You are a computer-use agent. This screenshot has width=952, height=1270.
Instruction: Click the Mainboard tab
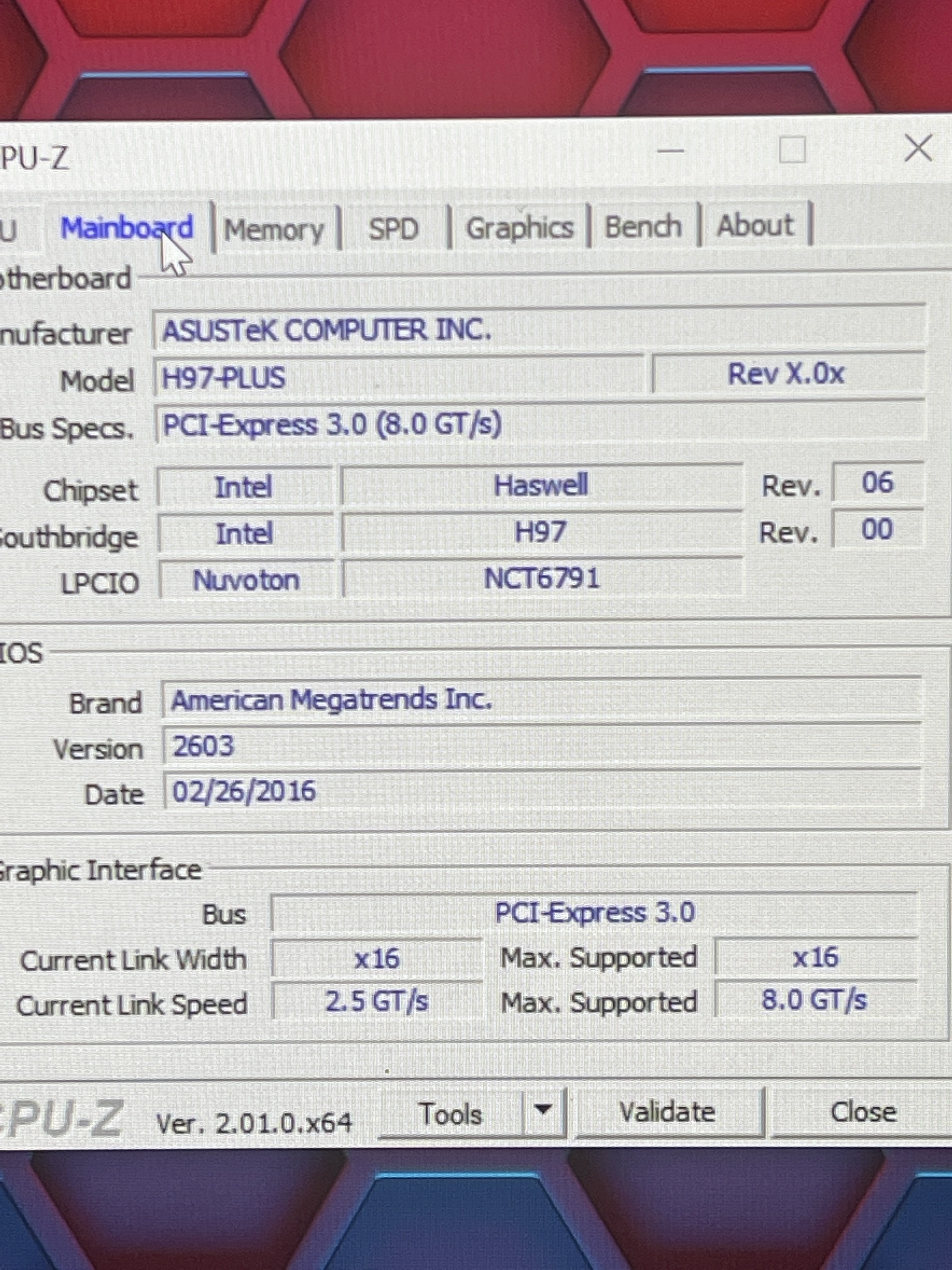point(126,228)
